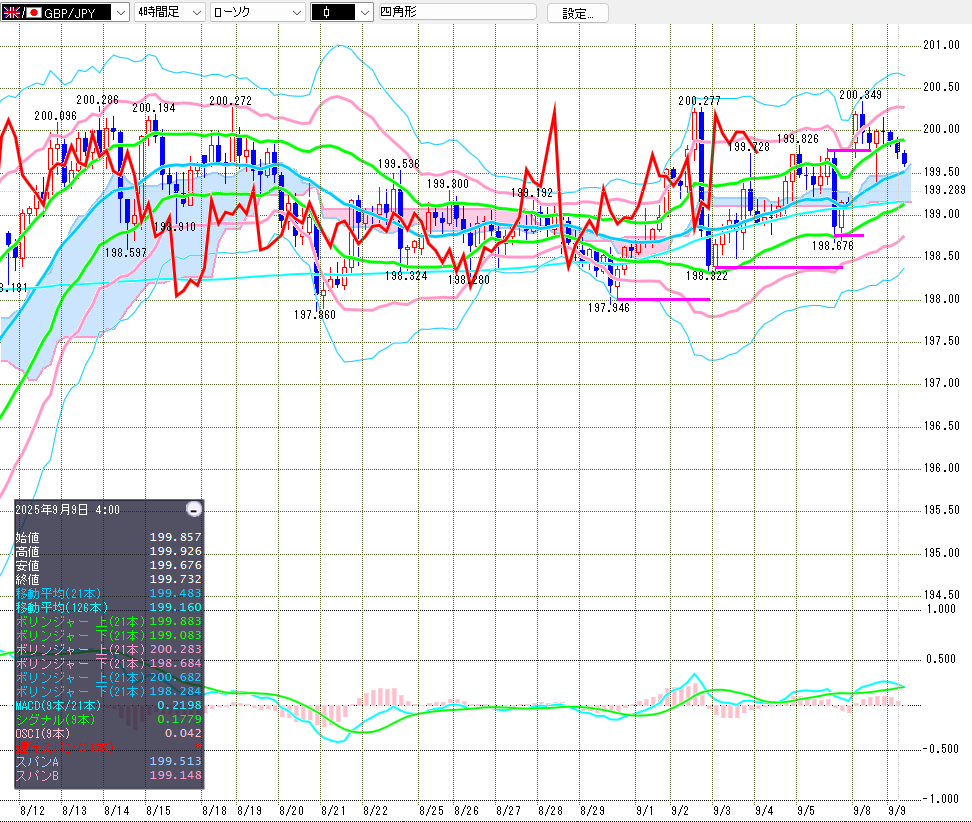Click the 199.826 price label
Screen dimensions: 972x822
click(x=798, y=139)
